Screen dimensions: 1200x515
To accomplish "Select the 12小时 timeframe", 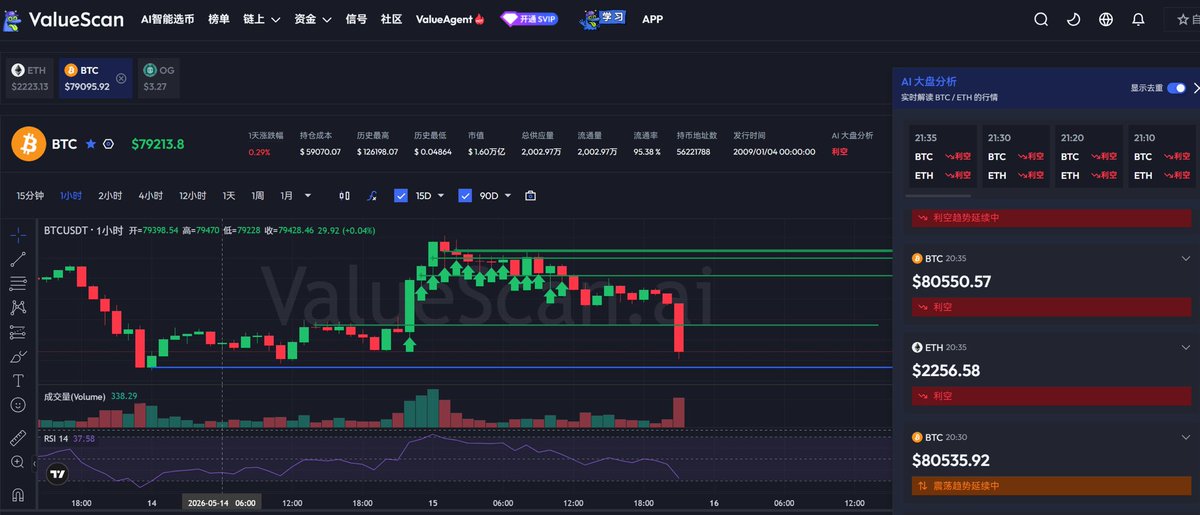I will [193, 196].
